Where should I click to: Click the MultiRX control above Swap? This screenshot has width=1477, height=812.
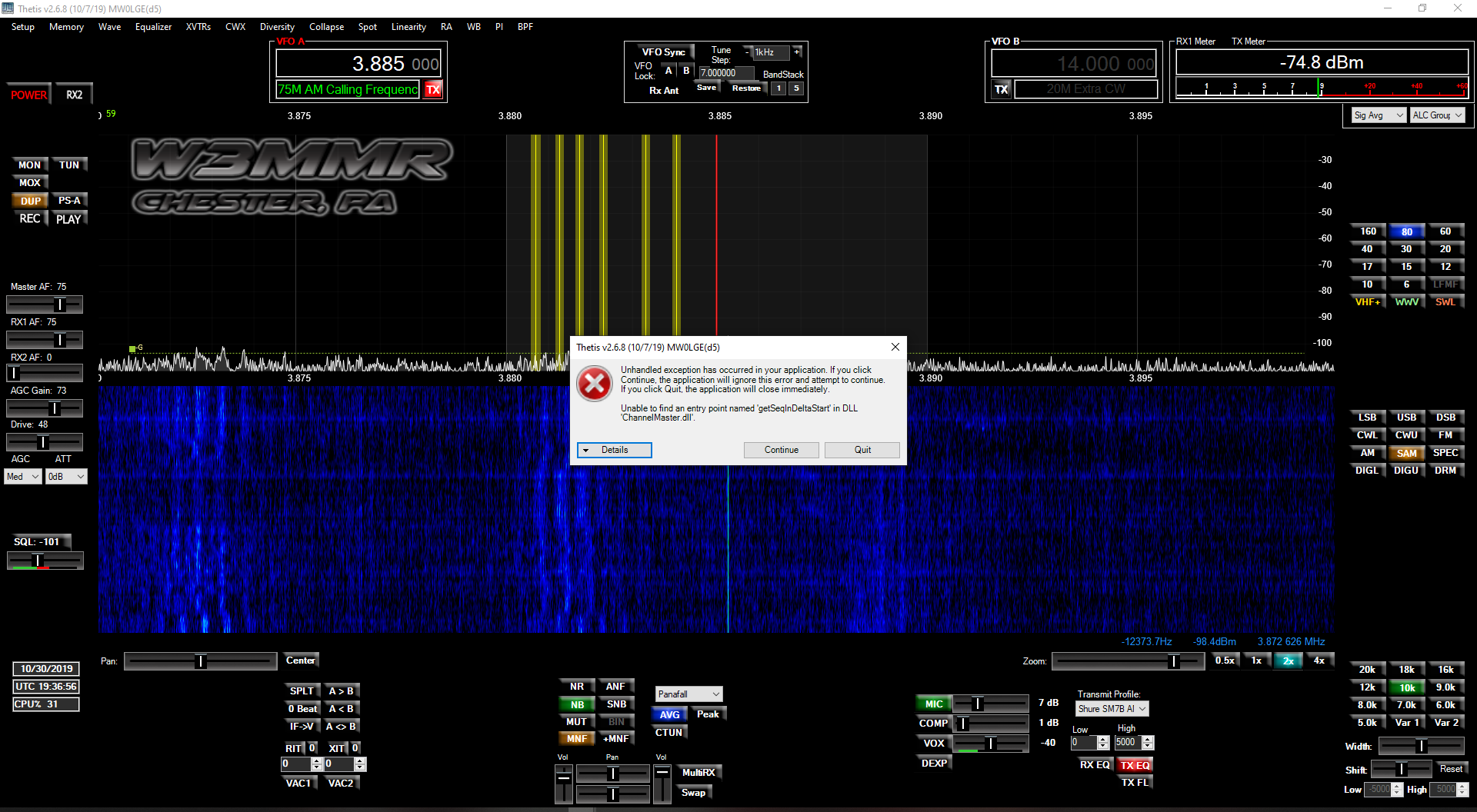point(698,772)
